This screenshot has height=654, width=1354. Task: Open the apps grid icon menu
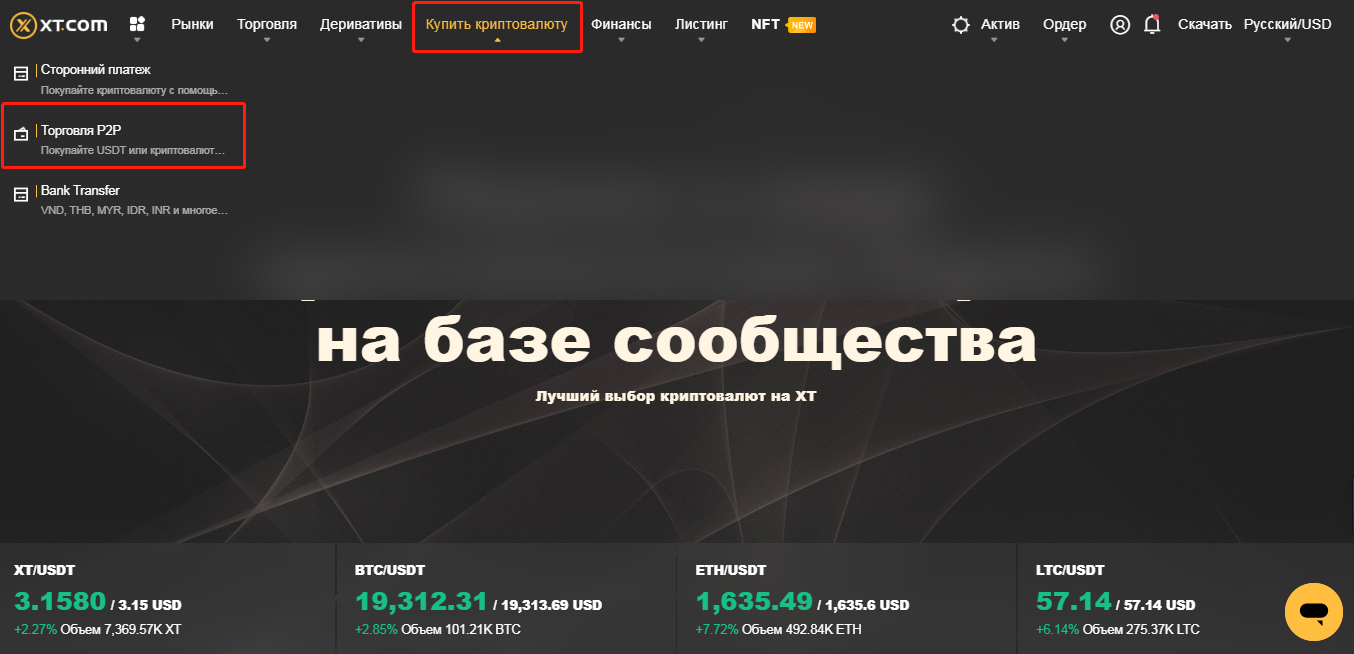click(138, 25)
